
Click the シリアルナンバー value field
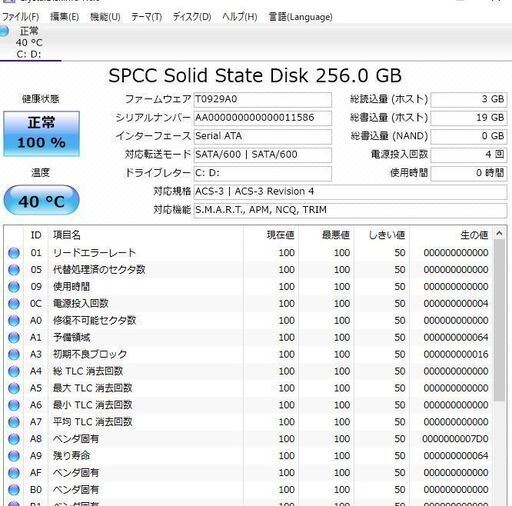coord(263,118)
